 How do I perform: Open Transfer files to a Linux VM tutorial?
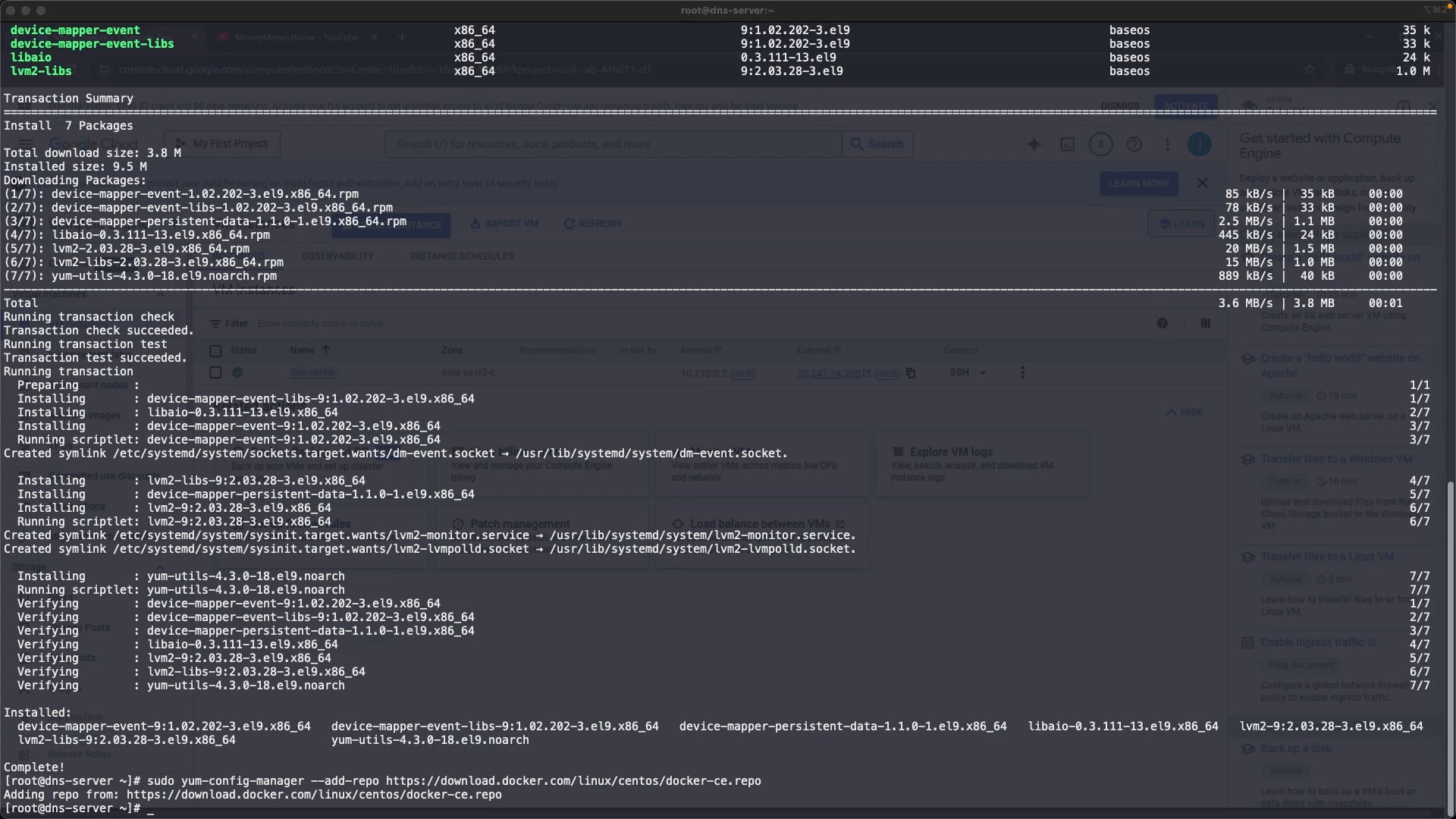click(1327, 557)
